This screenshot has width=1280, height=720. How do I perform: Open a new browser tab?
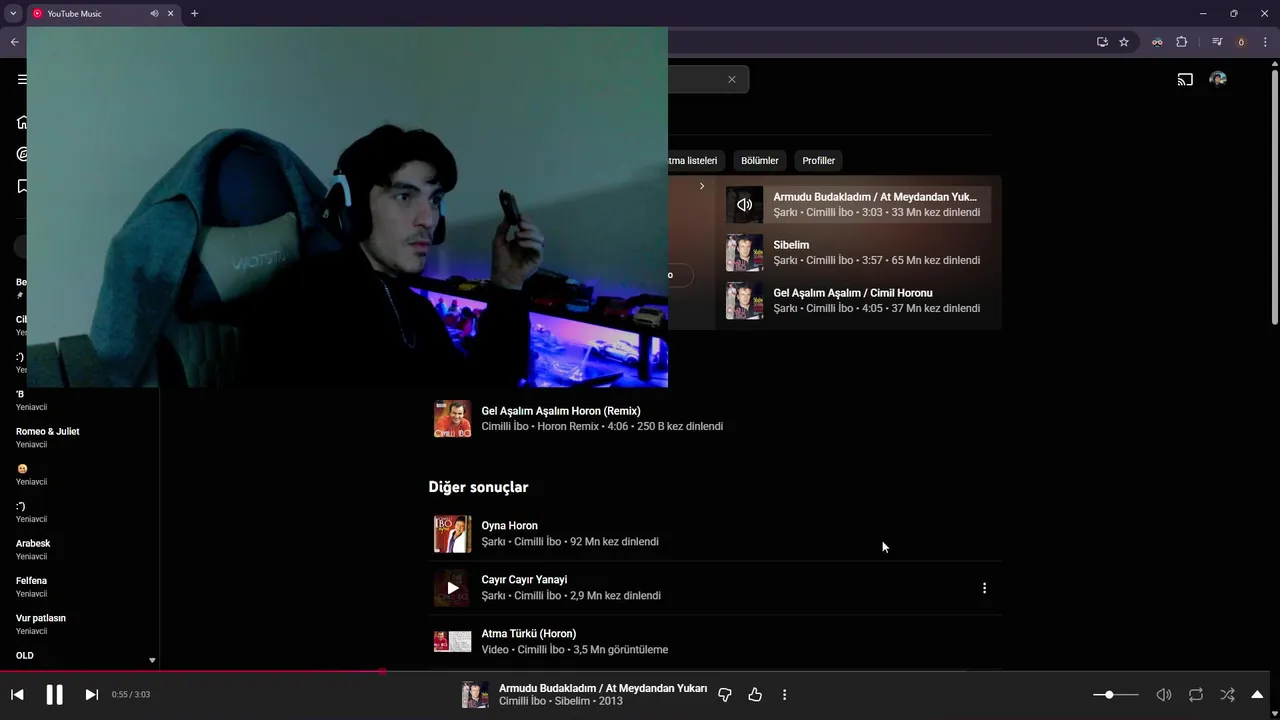194,14
